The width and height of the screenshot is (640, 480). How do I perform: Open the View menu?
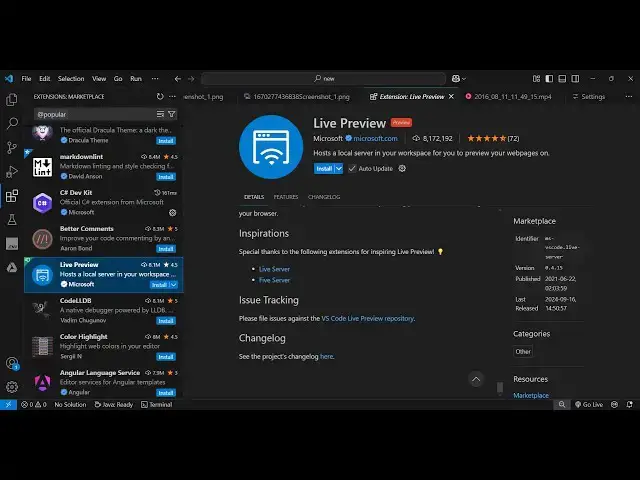[x=99, y=78]
